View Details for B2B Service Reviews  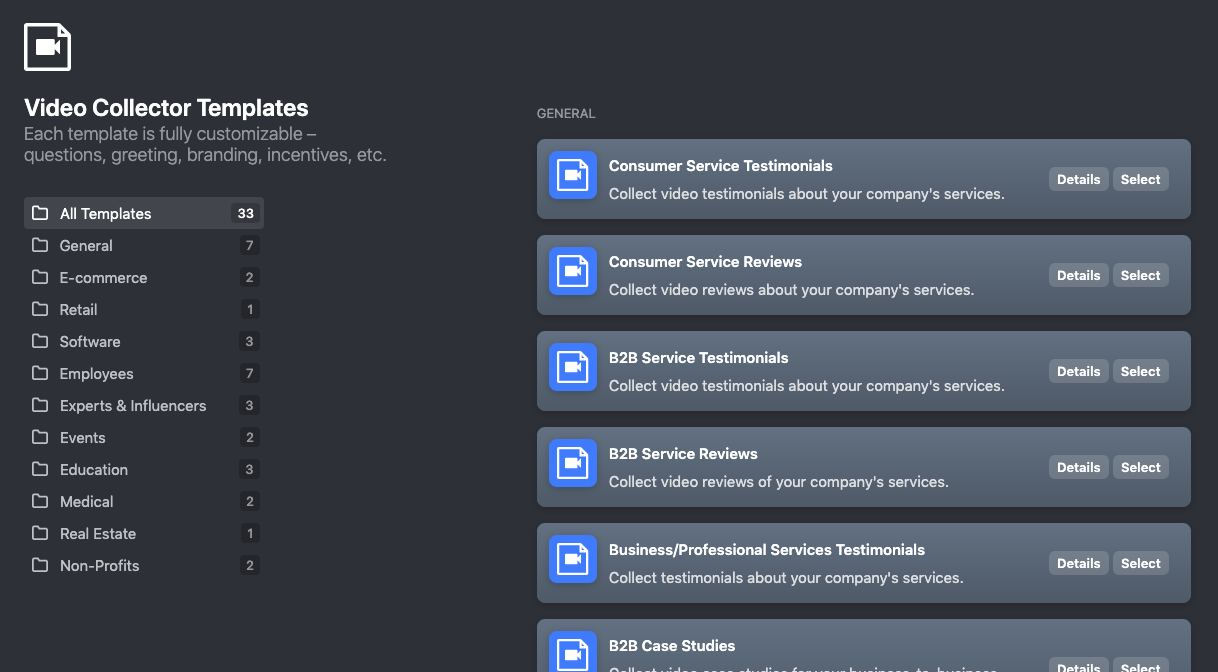point(1078,467)
